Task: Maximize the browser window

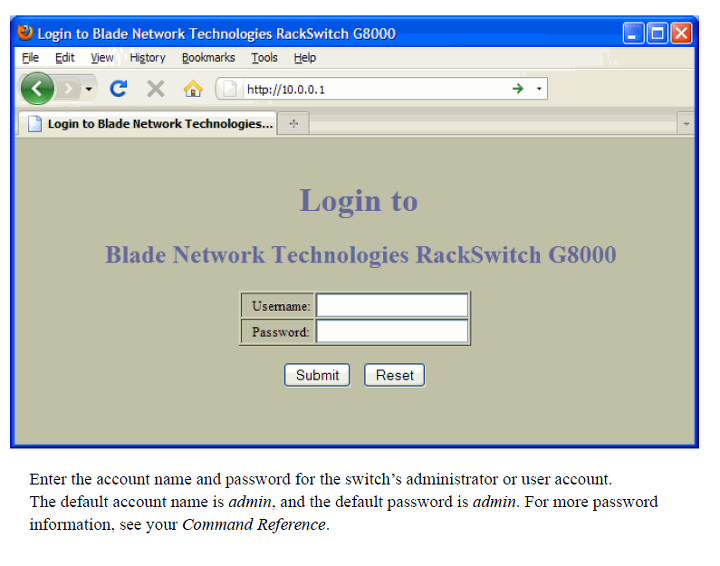Action: point(657,34)
